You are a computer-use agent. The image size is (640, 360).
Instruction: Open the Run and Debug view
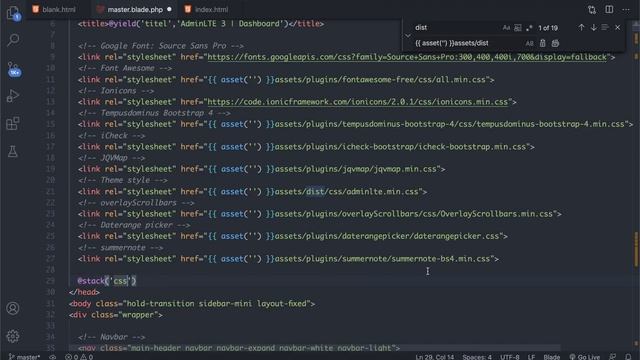[13, 96]
